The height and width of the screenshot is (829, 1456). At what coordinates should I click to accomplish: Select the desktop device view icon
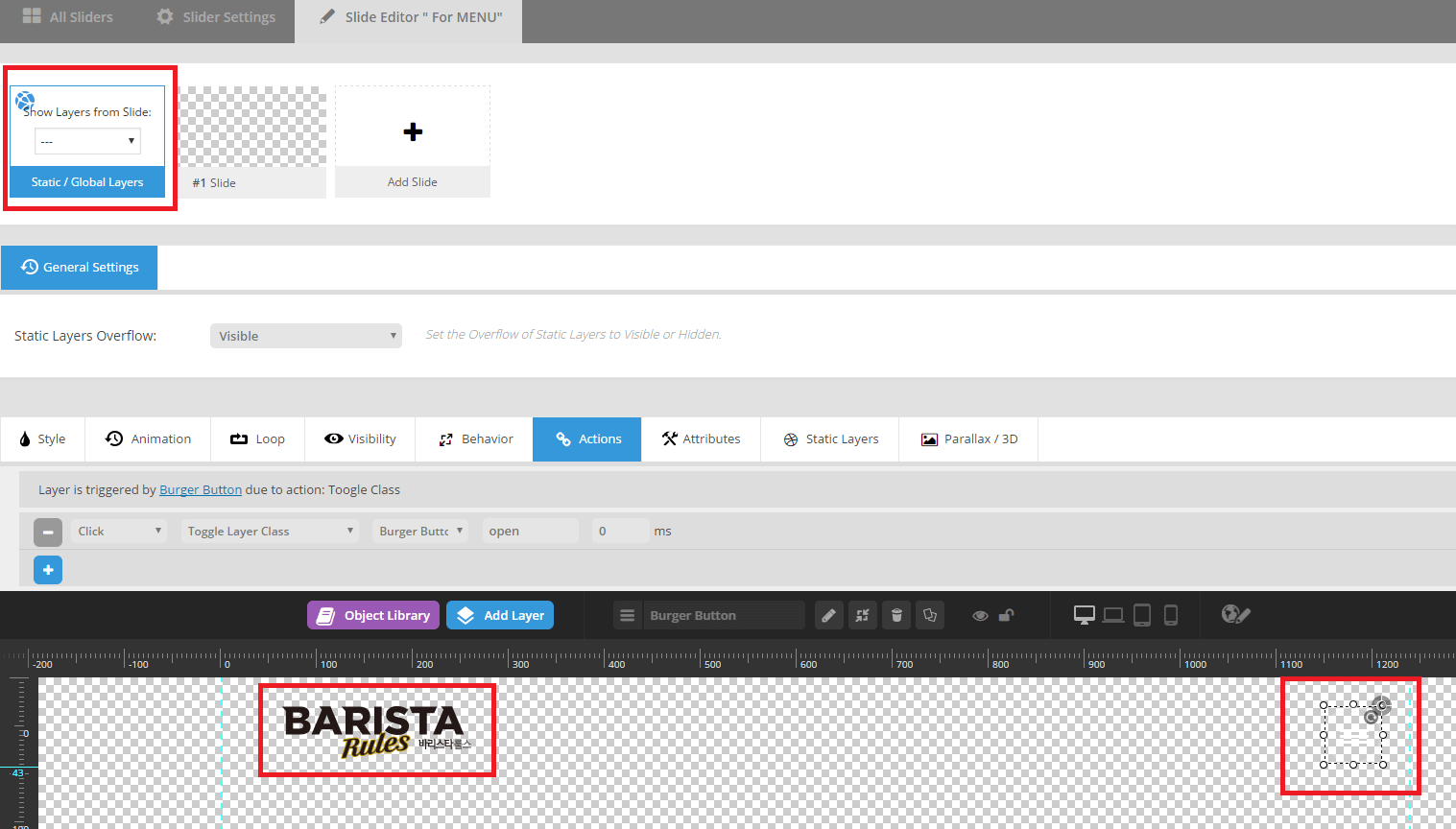click(1085, 615)
